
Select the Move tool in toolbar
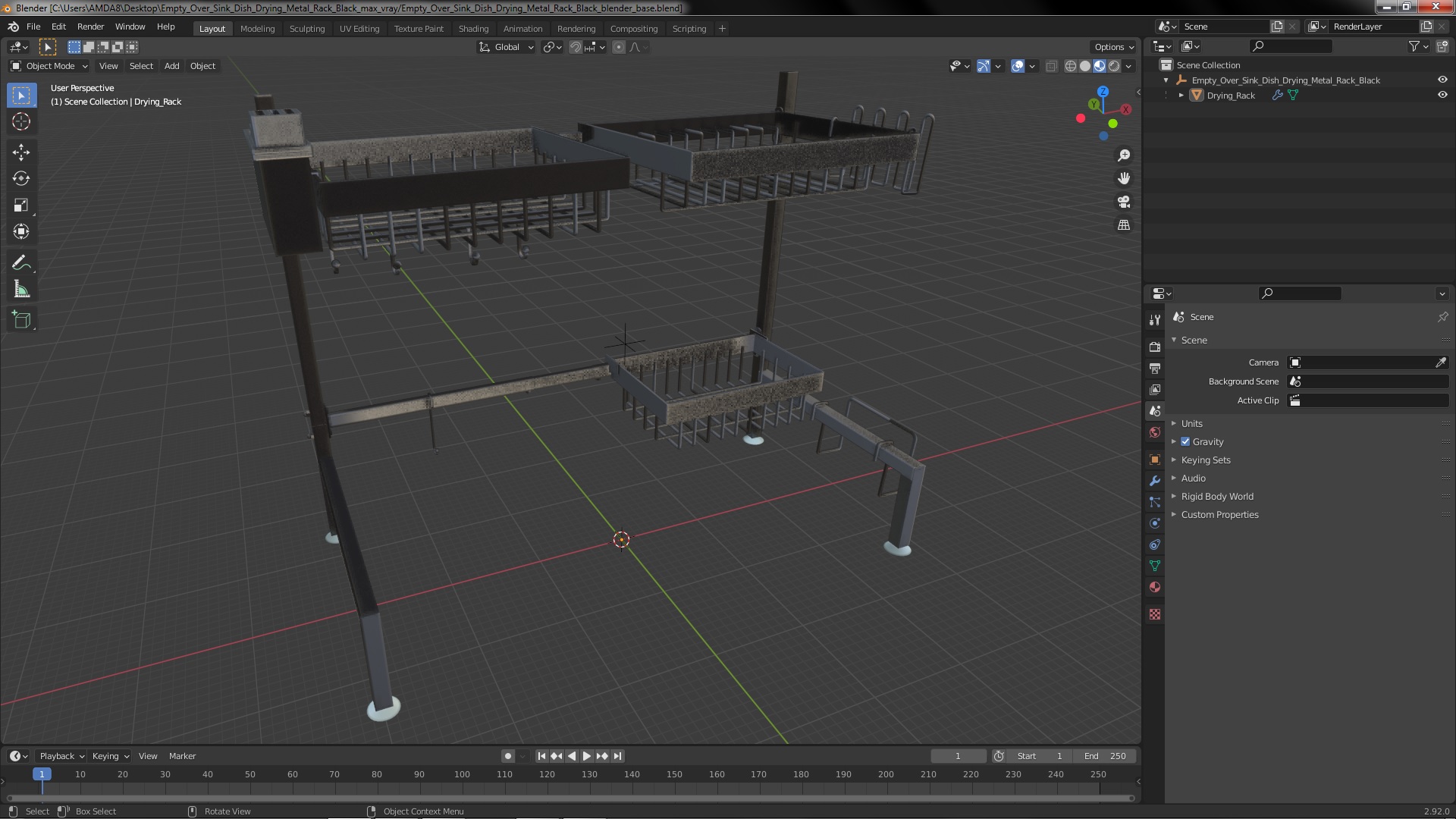click(x=20, y=152)
